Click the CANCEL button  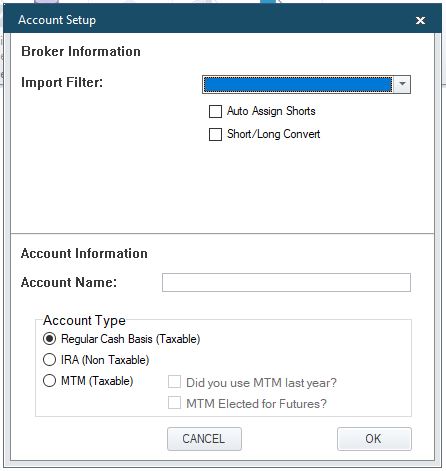tap(204, 439)
